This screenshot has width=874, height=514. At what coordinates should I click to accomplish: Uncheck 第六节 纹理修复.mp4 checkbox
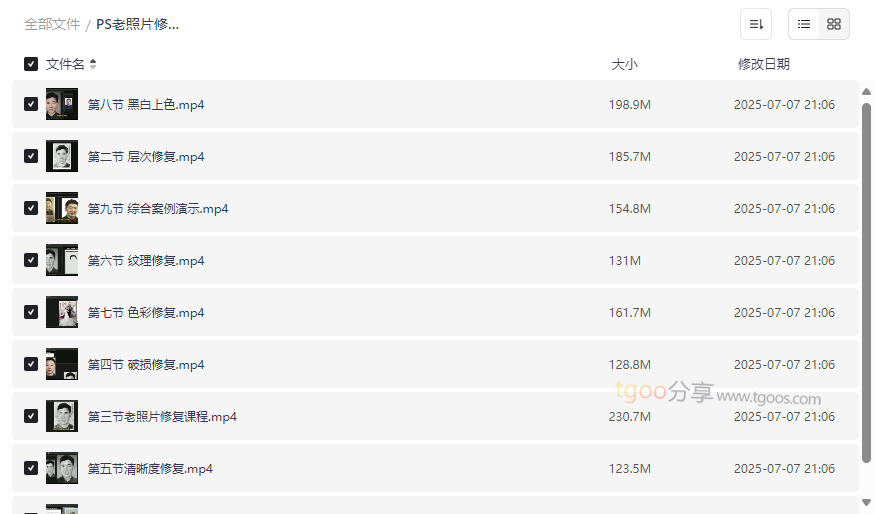pos(31,260)
